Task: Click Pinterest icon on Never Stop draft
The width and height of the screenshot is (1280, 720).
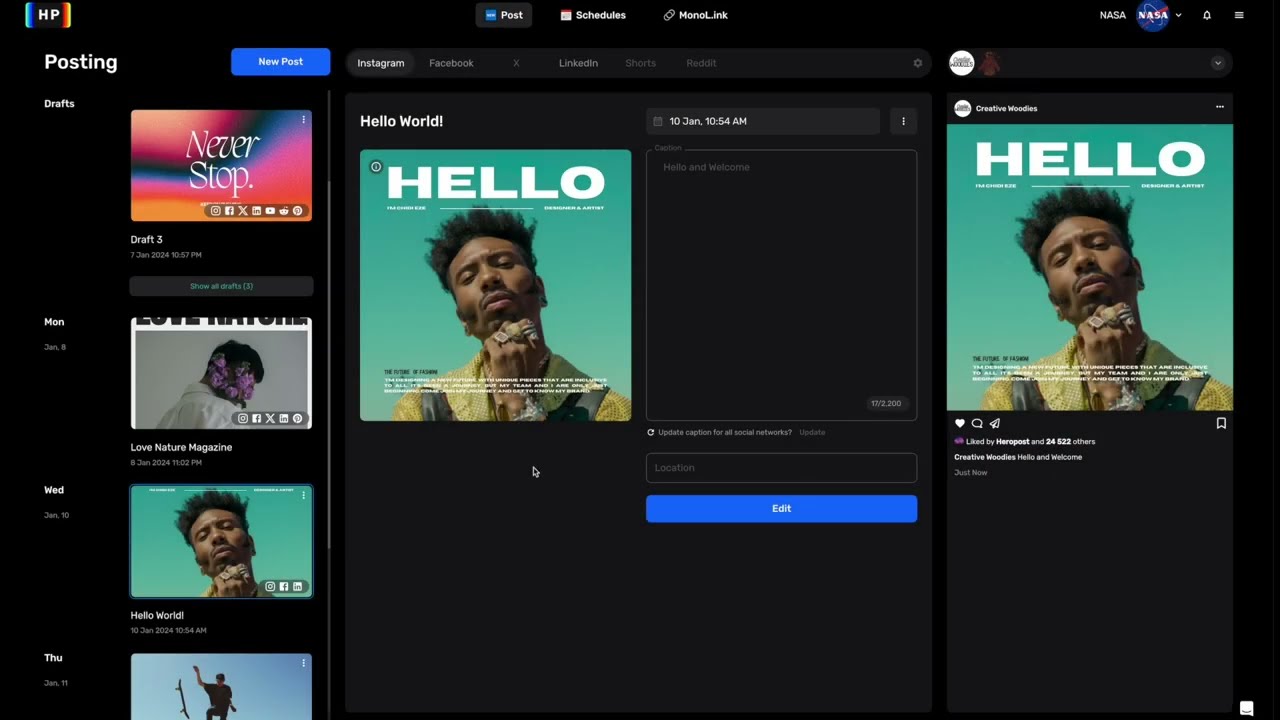Action: pos(297,211)
